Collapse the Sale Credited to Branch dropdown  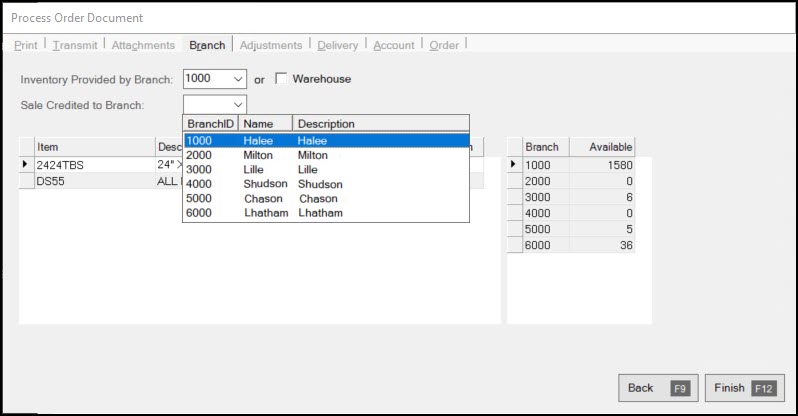tap(237, 104)
